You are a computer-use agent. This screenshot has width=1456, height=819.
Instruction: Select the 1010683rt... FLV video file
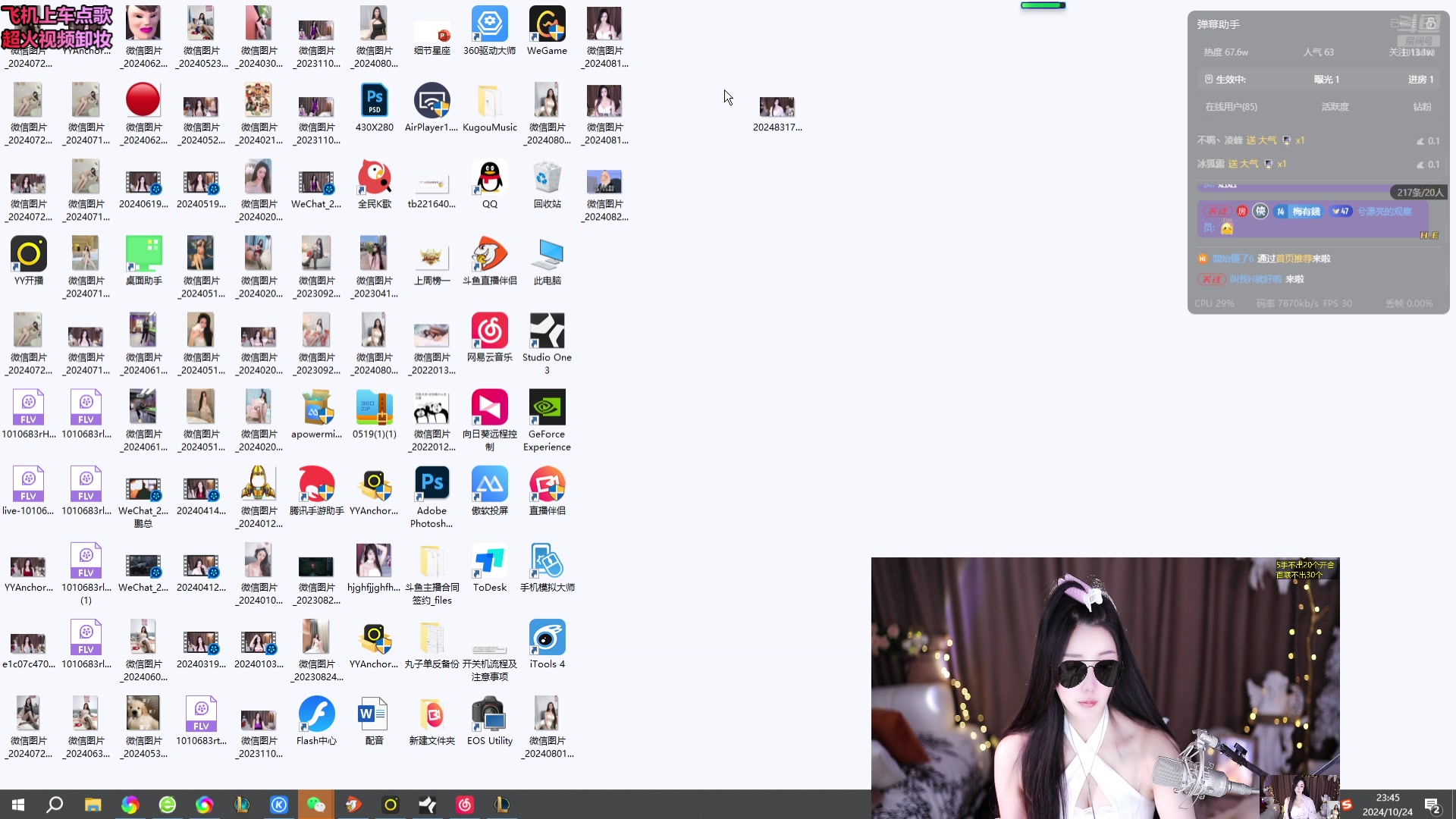[201, 720]
